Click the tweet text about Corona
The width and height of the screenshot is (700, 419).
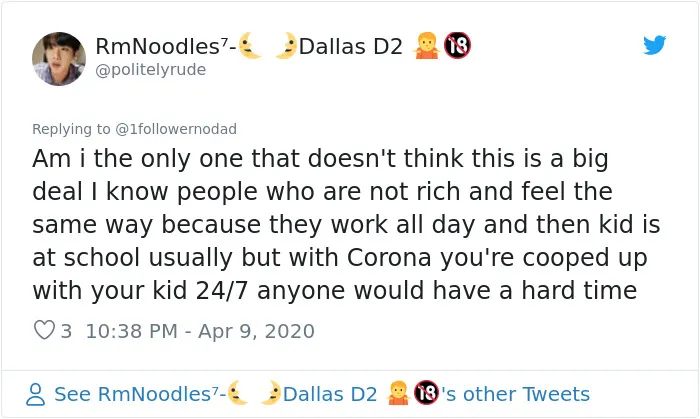(x=346, y=224)
